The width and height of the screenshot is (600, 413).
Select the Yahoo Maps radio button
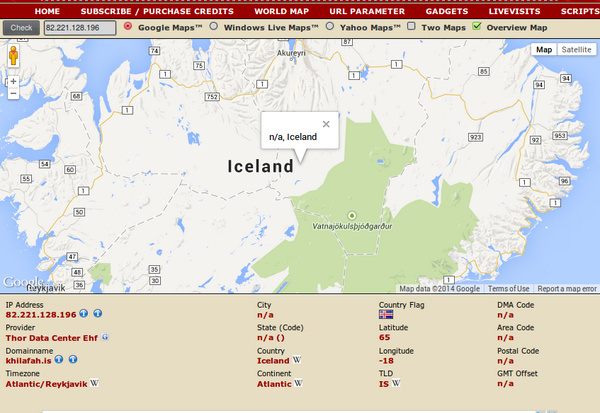pos(329,26)
